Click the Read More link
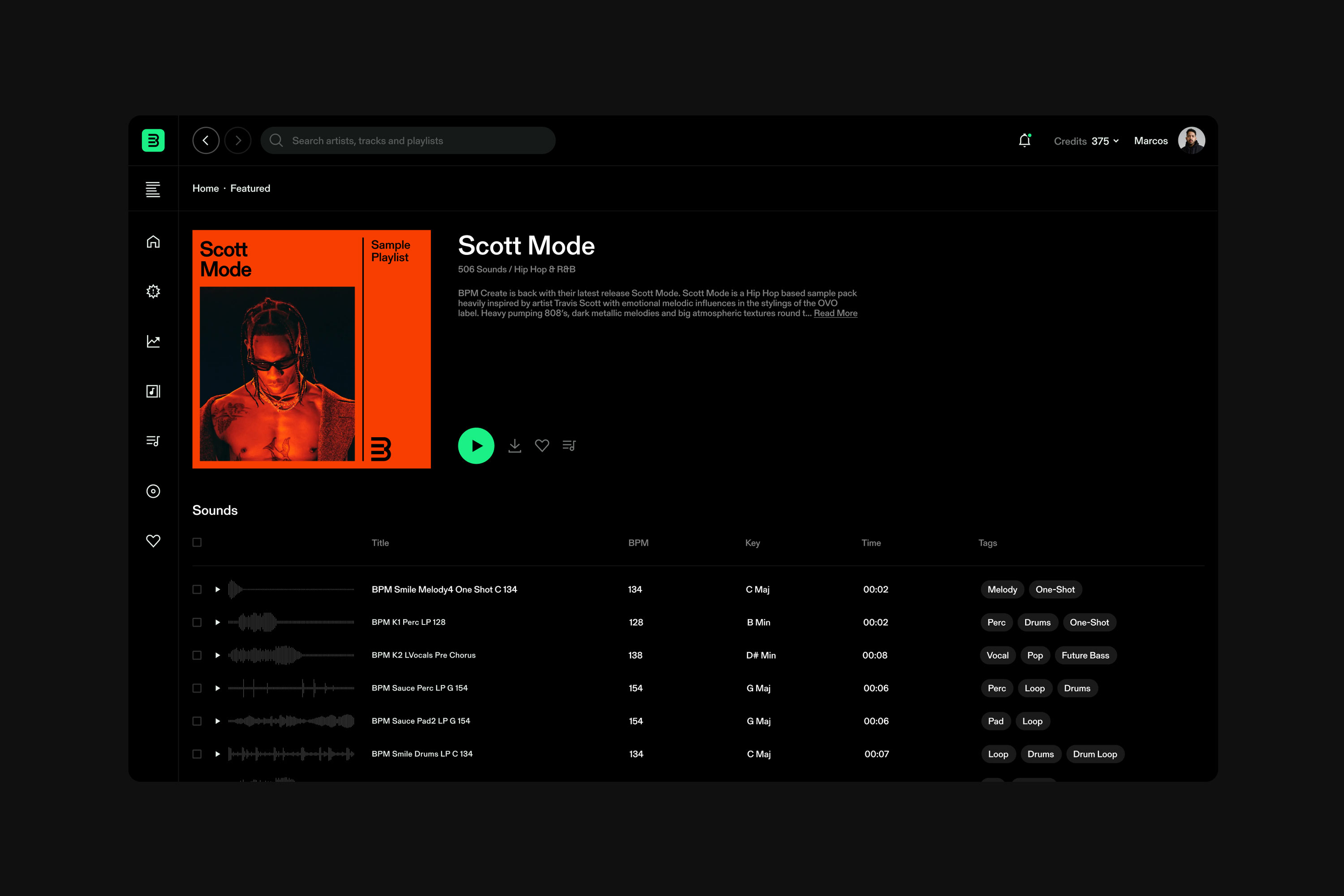 coord(835,313)
